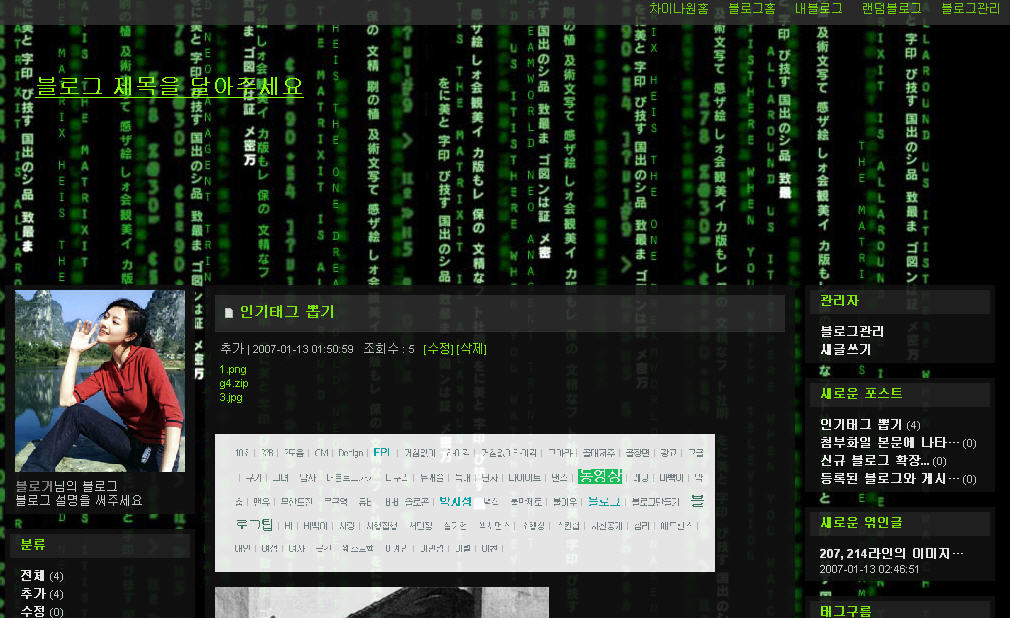Screen dimensions: 1010x618
Task: Click the 블로거님의 블로그 text under the photo
Action: click(66, 486)
